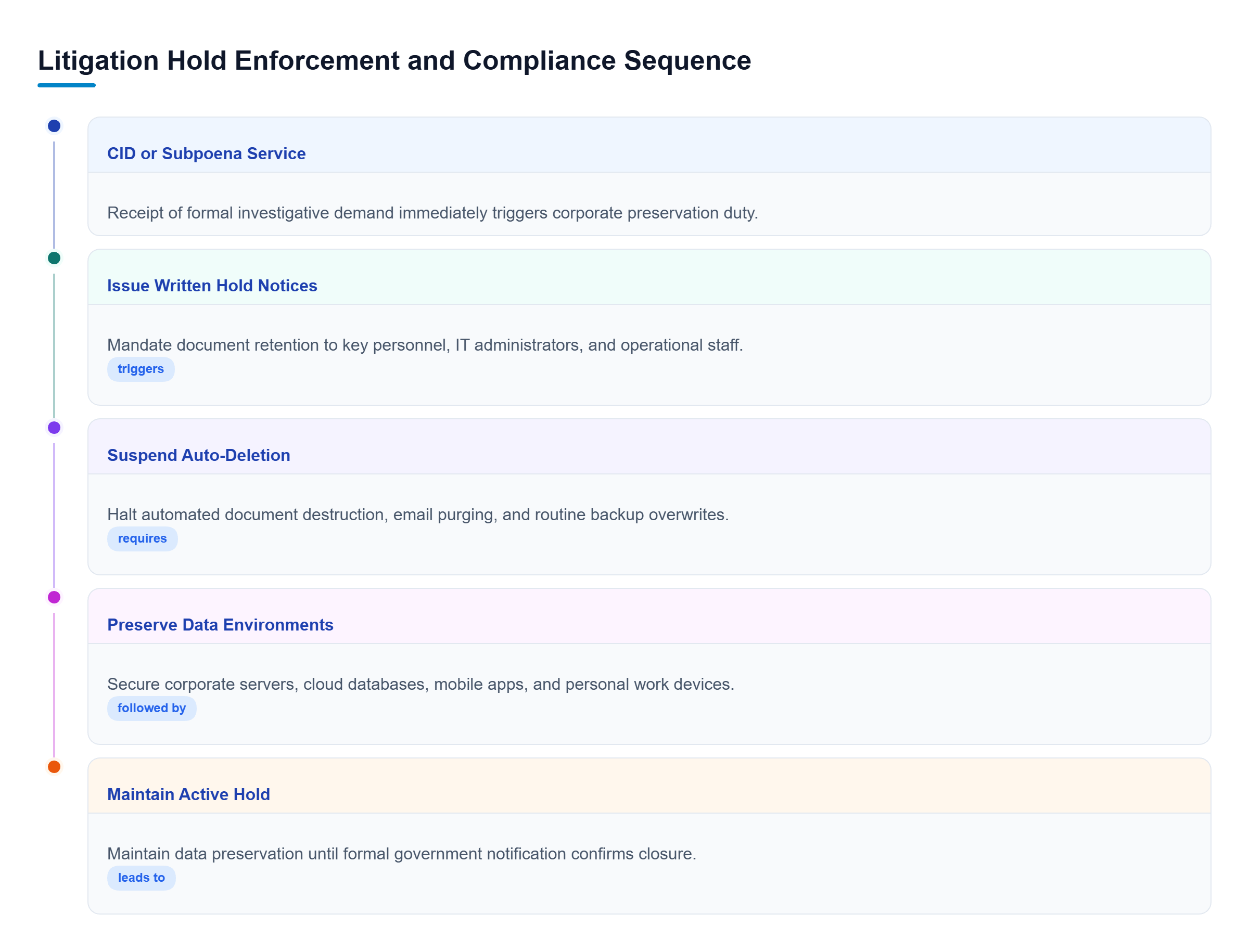Click the Maintain Active Hold heading

tap(188, 794)
